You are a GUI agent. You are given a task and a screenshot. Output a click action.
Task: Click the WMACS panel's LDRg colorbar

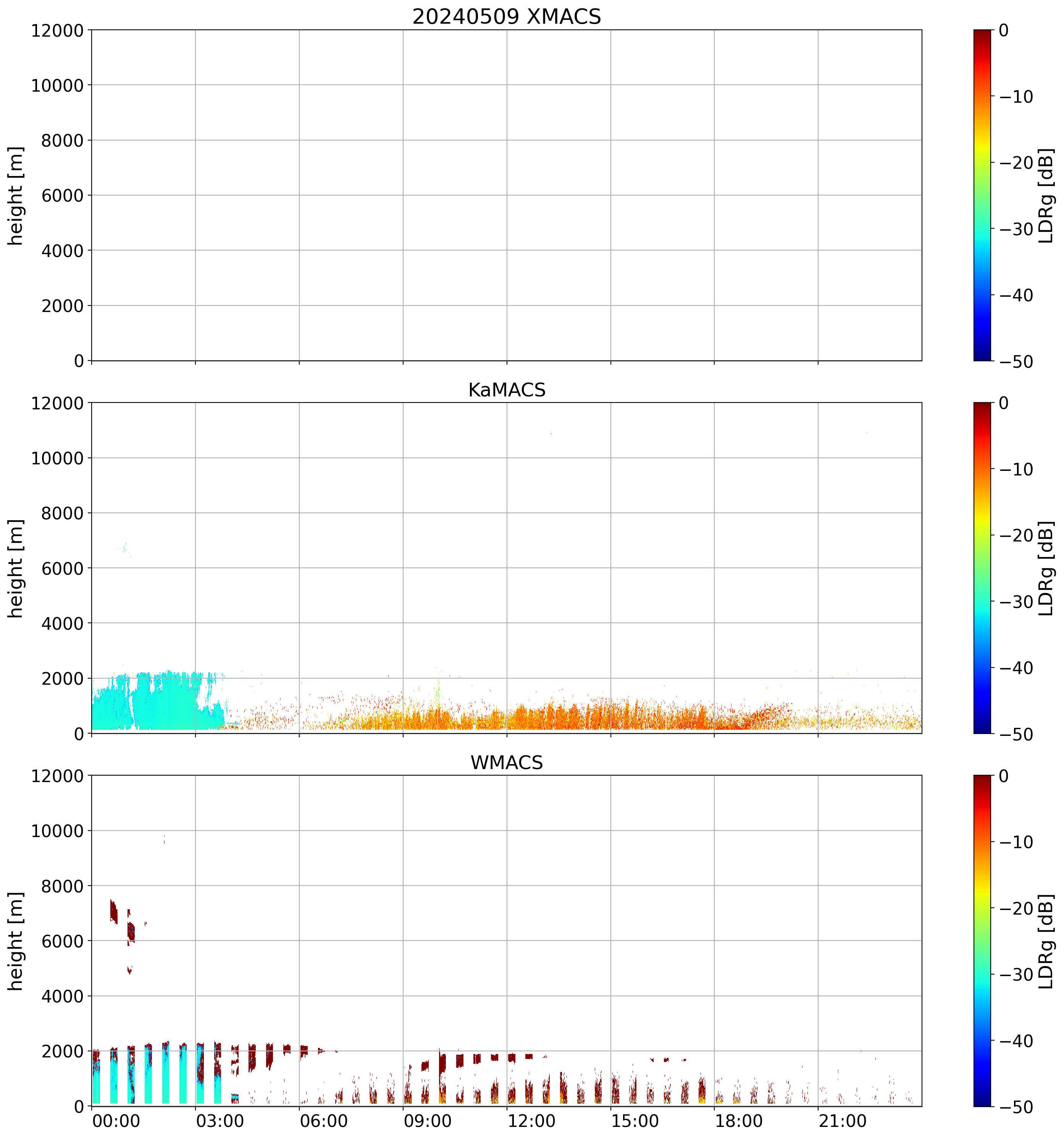[x=982, y=941]
